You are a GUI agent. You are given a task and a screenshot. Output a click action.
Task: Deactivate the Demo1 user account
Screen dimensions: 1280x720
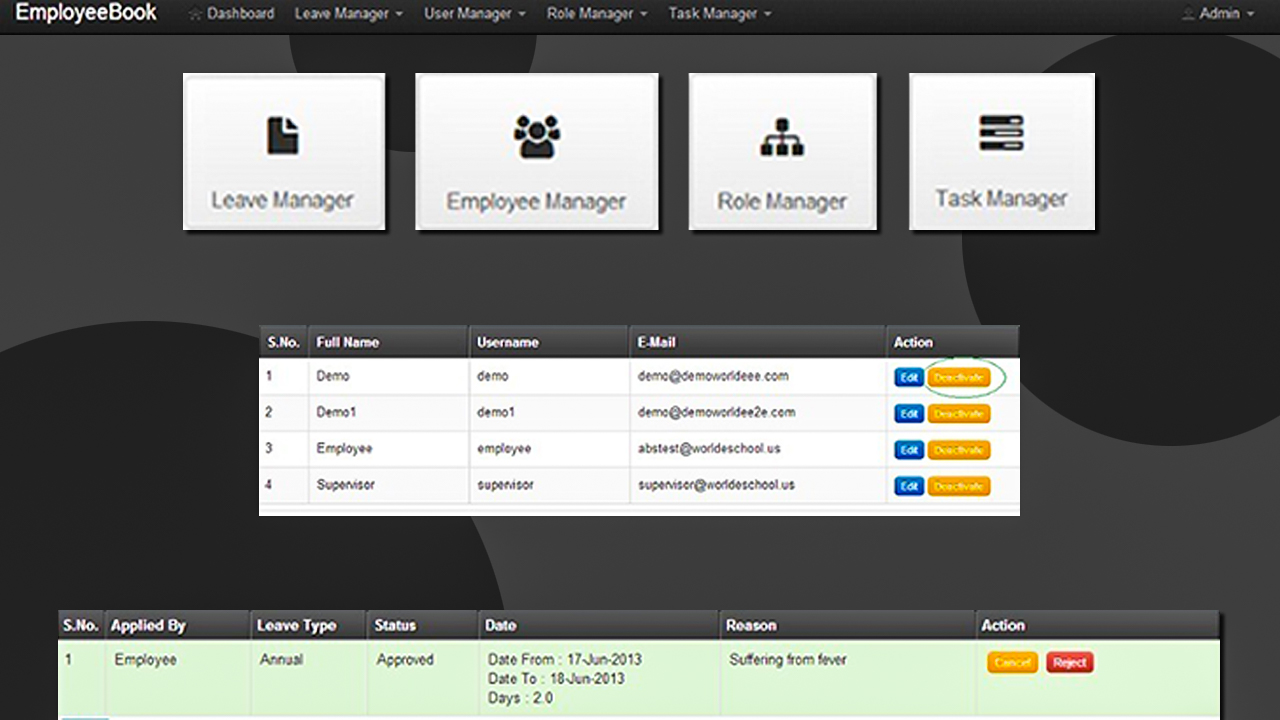[958, 414]
